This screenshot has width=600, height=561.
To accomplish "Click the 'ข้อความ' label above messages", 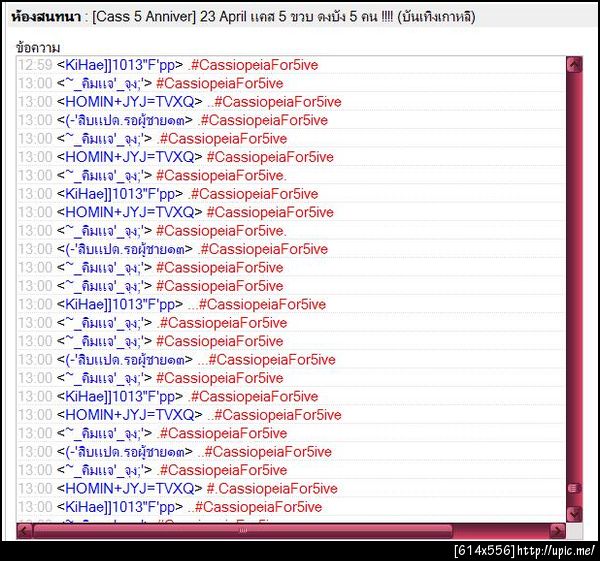I will coord(38,48).
